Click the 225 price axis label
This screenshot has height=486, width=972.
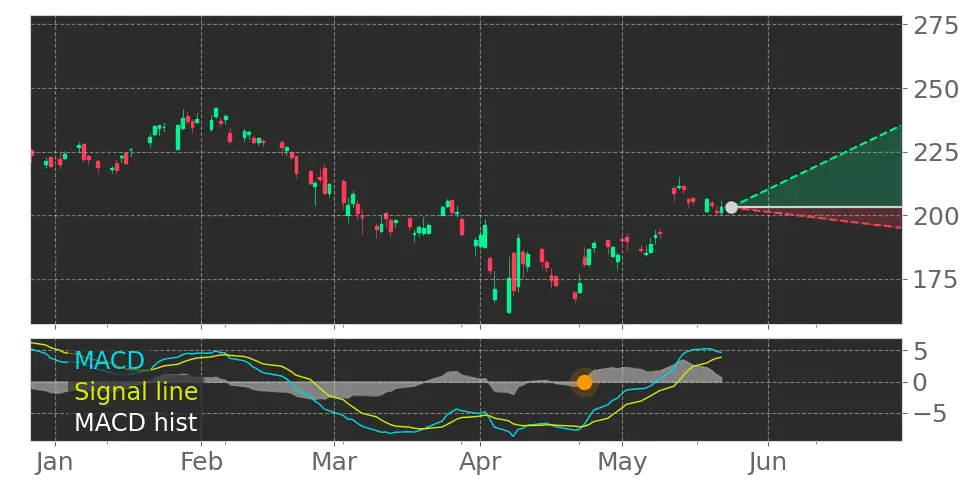[x=935, y=152]
